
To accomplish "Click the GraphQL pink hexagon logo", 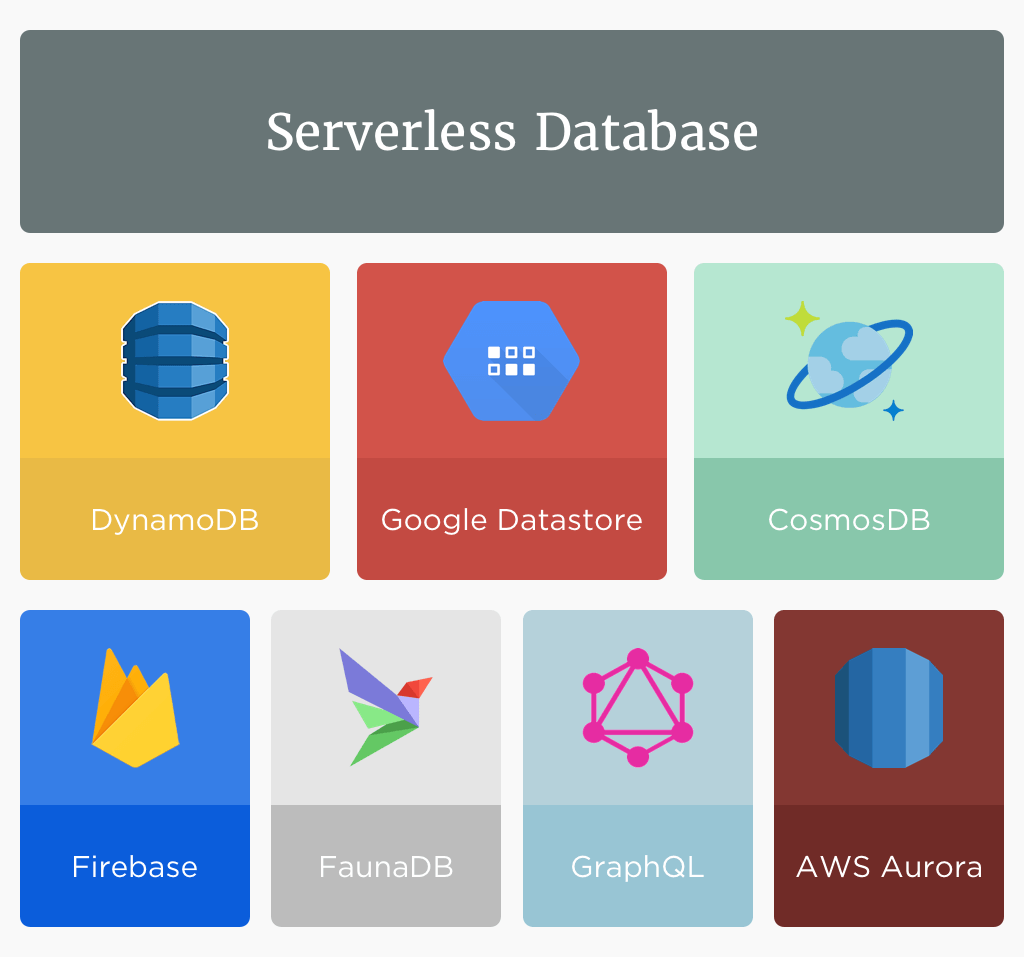I will point(637,707).
